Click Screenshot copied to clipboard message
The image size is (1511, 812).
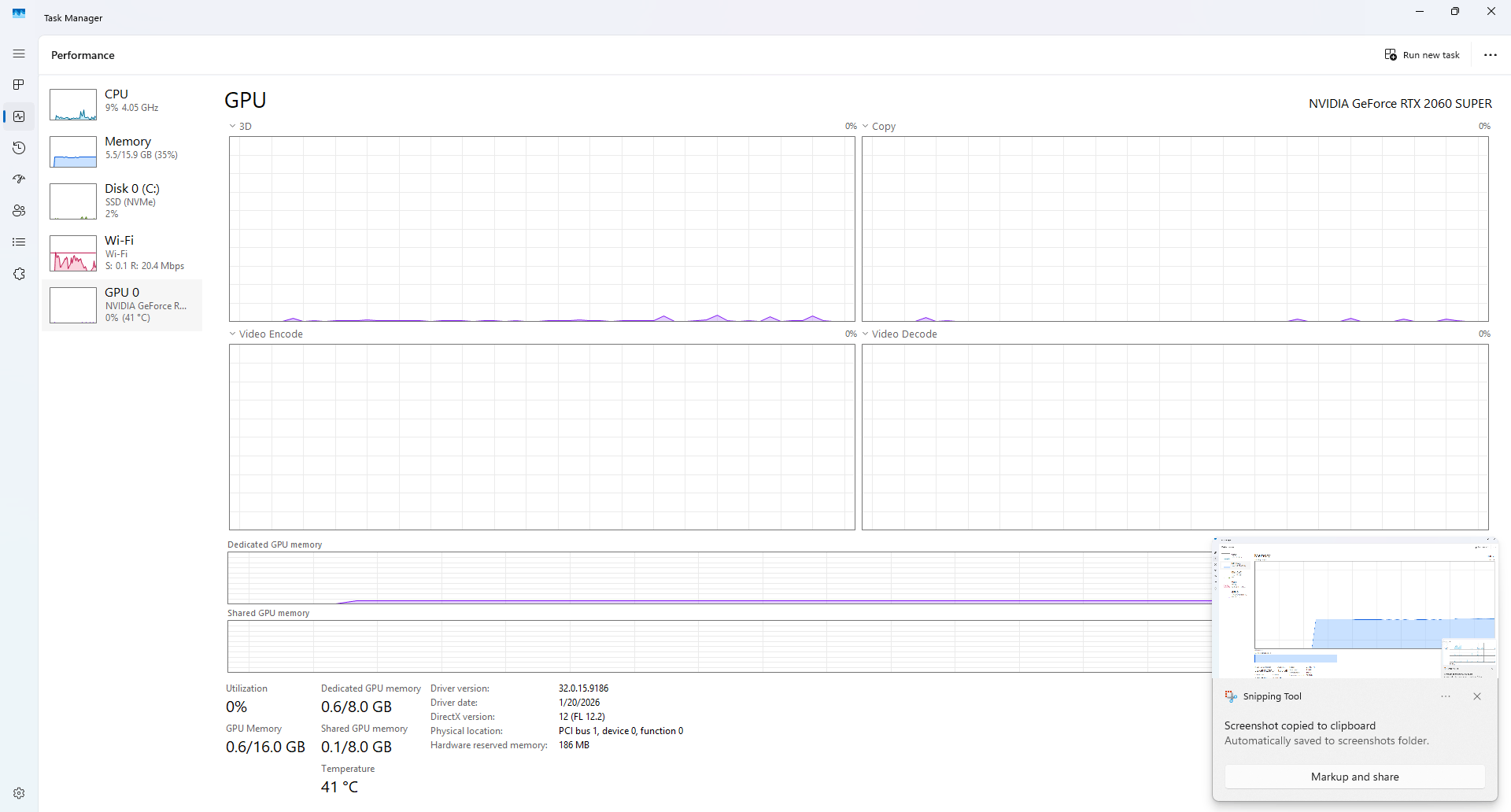[1300, 725]
